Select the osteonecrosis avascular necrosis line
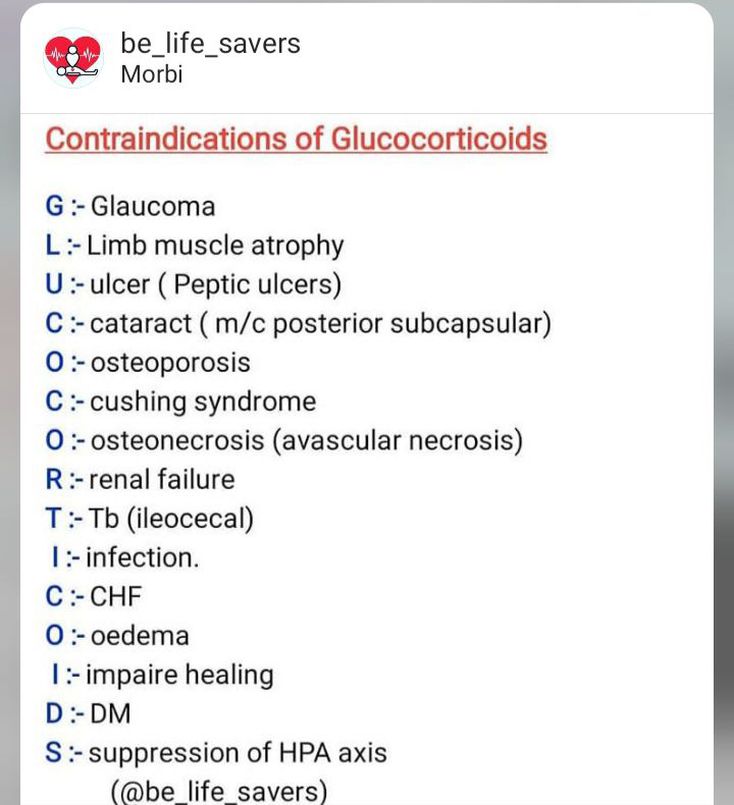 click(284, 440)
